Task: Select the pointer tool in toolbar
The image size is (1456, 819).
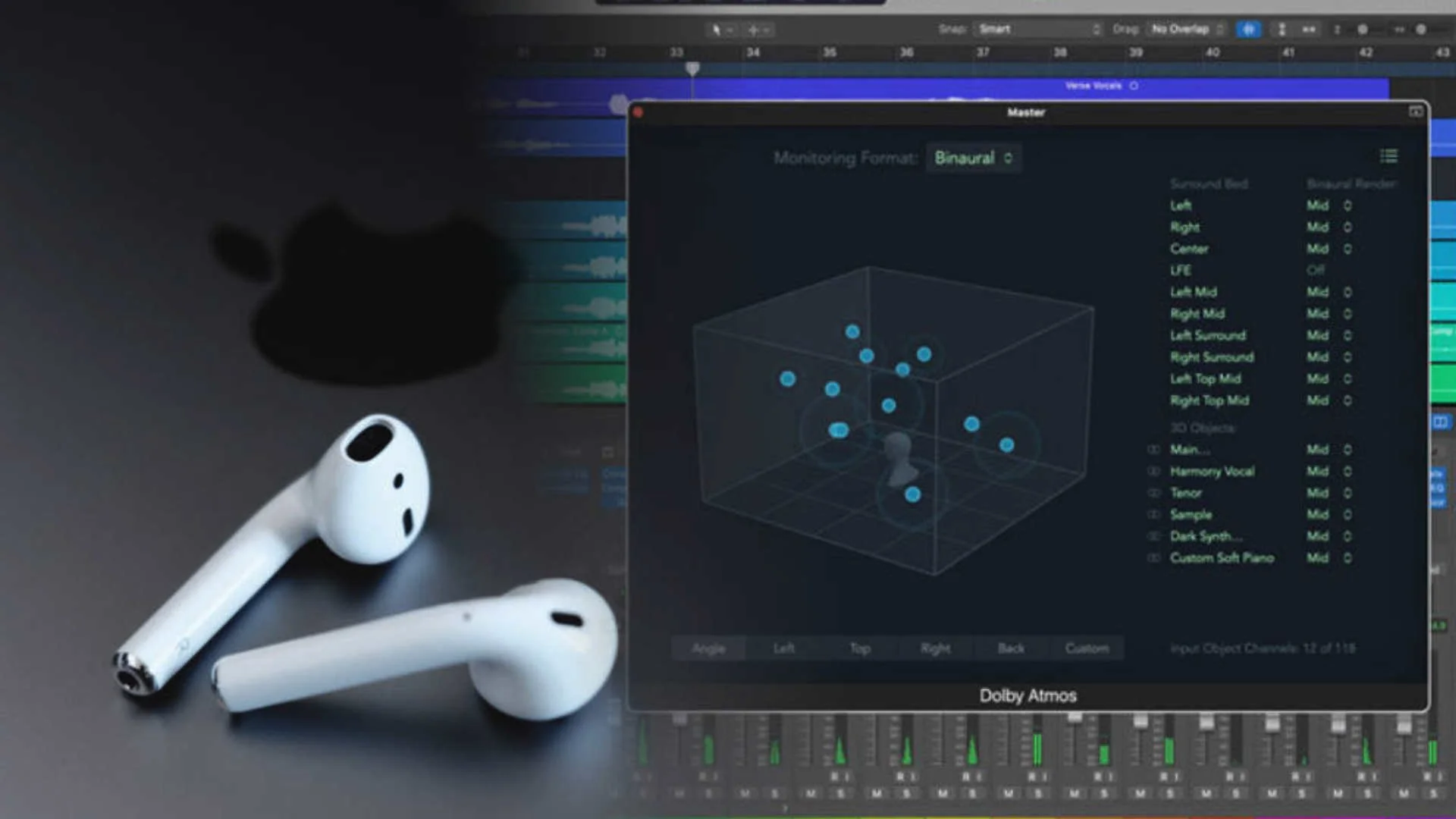Action: [716, 30]
